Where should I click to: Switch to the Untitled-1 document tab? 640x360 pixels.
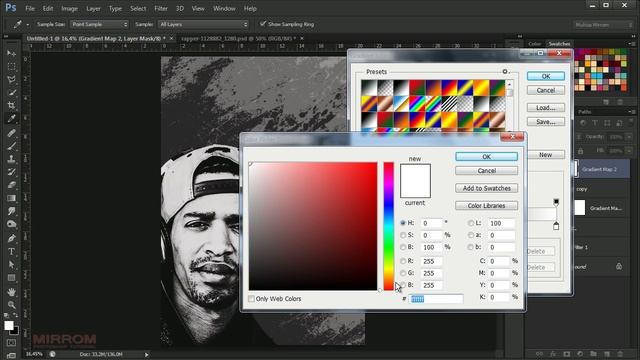[96, 38]
